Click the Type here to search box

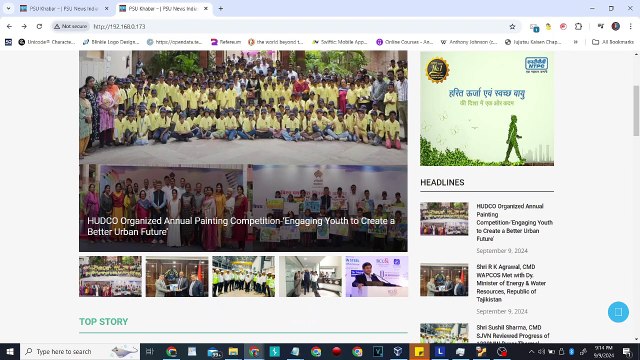(x=80, y=351)
